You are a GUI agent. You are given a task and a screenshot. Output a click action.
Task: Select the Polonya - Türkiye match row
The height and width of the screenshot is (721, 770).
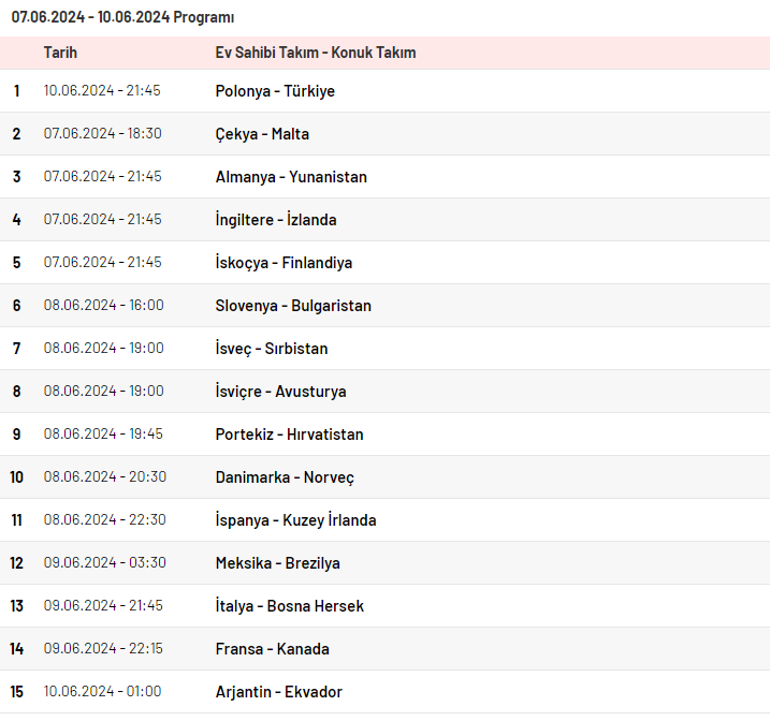385,91
